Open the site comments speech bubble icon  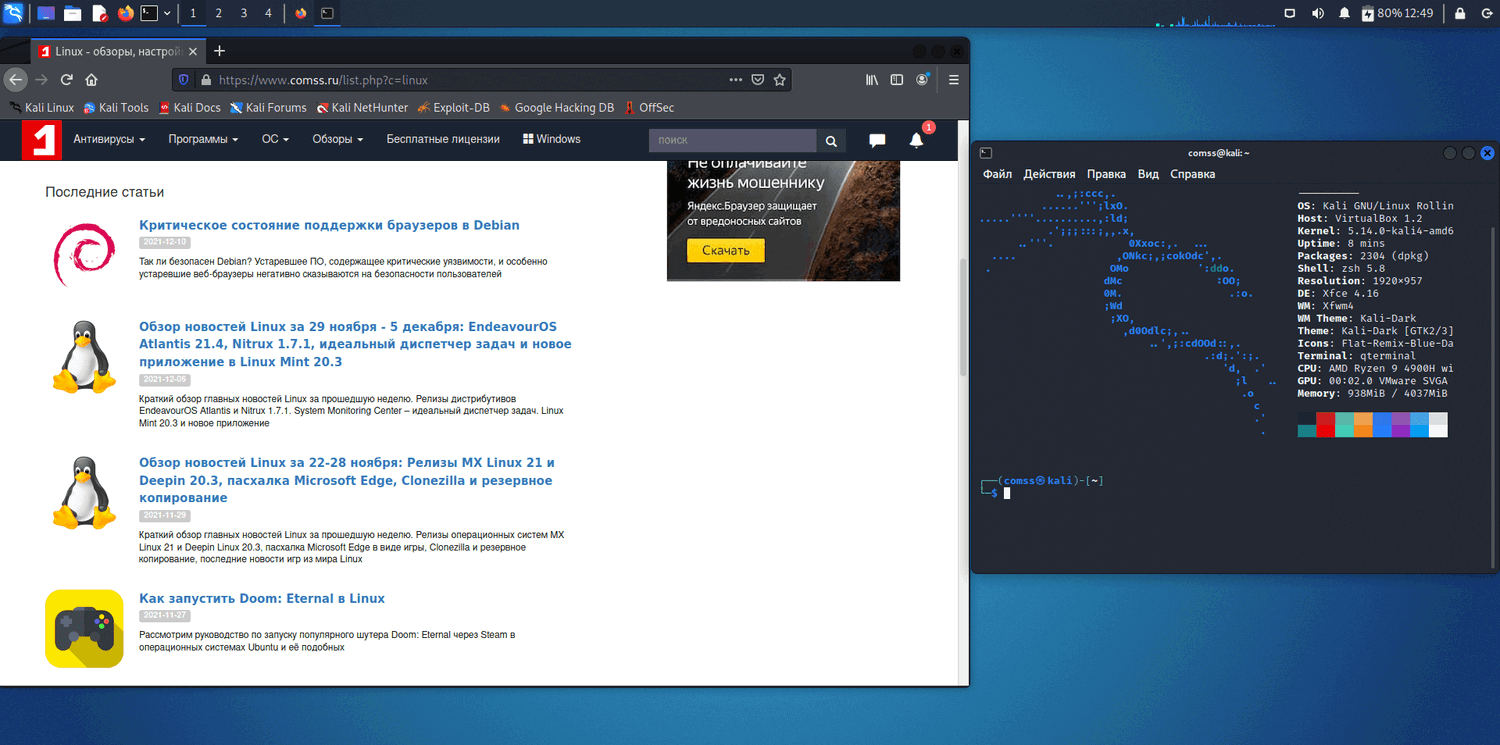(877, 141)
